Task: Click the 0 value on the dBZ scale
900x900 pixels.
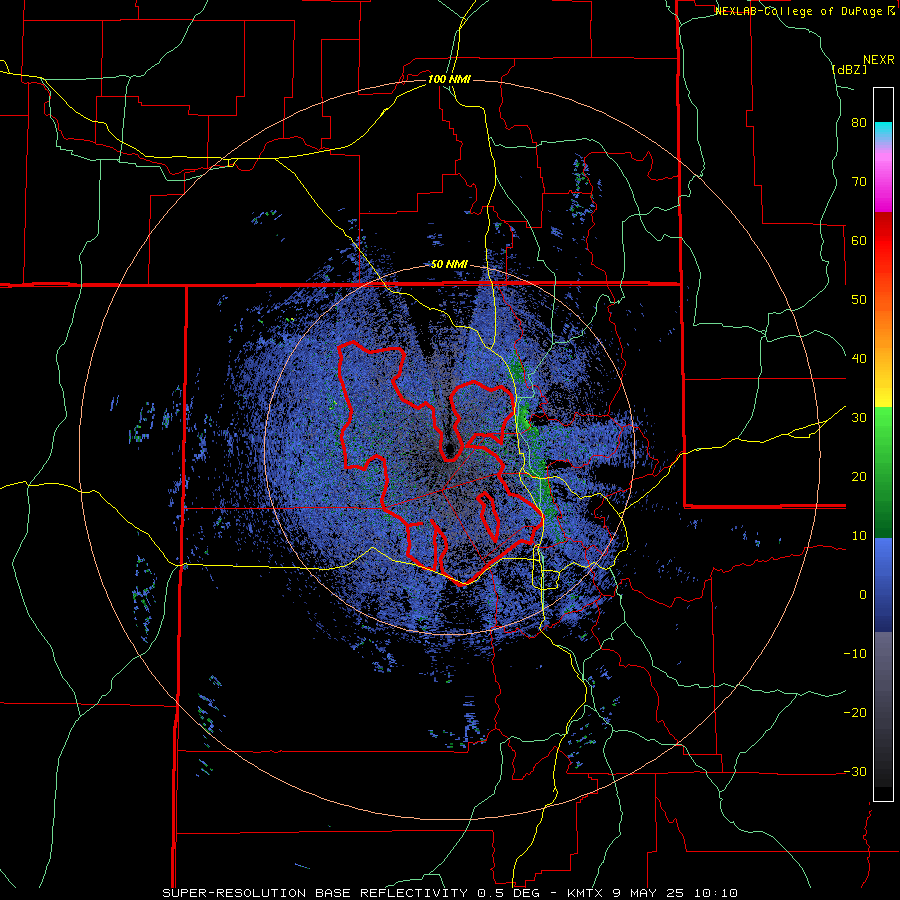Action: click(863, 595)
